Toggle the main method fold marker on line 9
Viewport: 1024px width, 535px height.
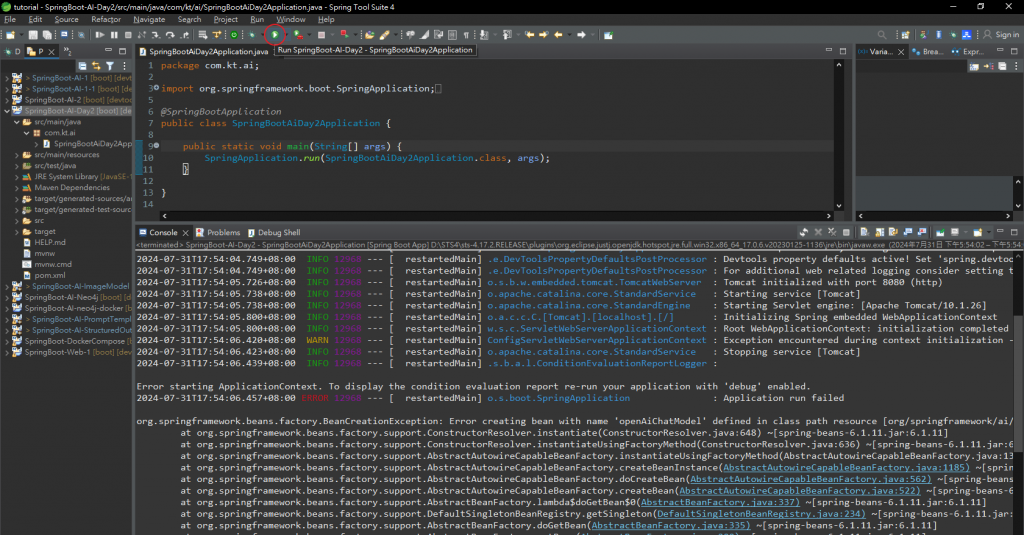[155, 146]
